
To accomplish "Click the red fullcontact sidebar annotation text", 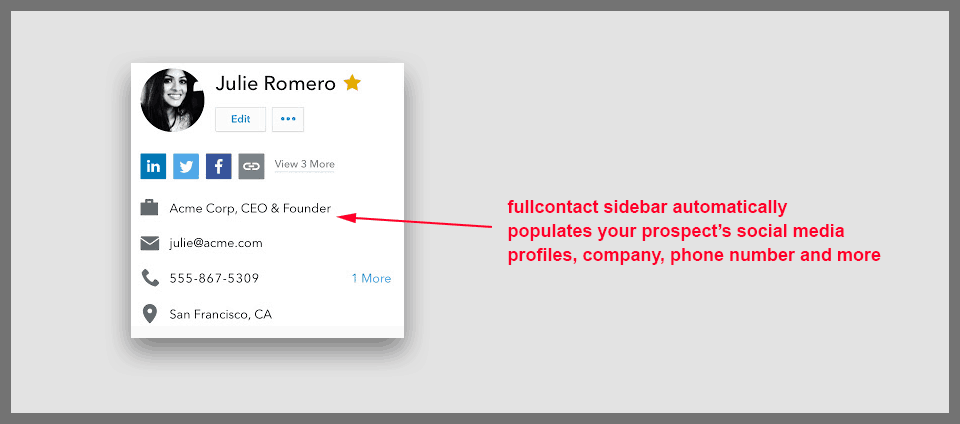I will [x=693, y=231].
